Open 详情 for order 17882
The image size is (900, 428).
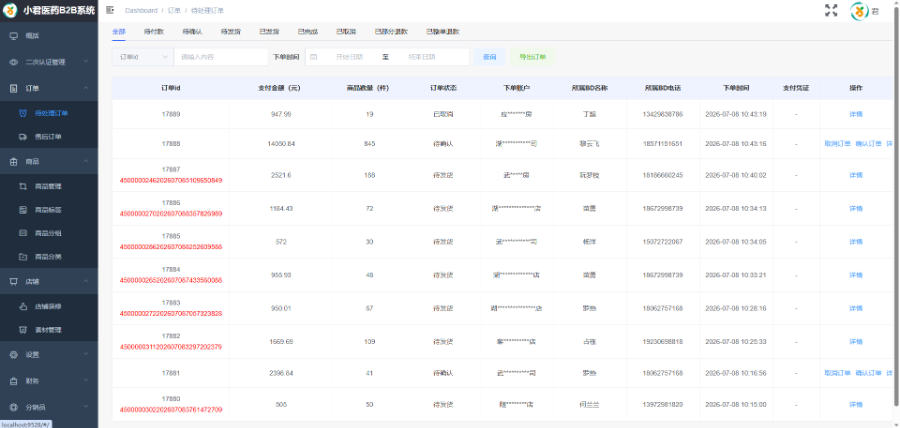856,341
